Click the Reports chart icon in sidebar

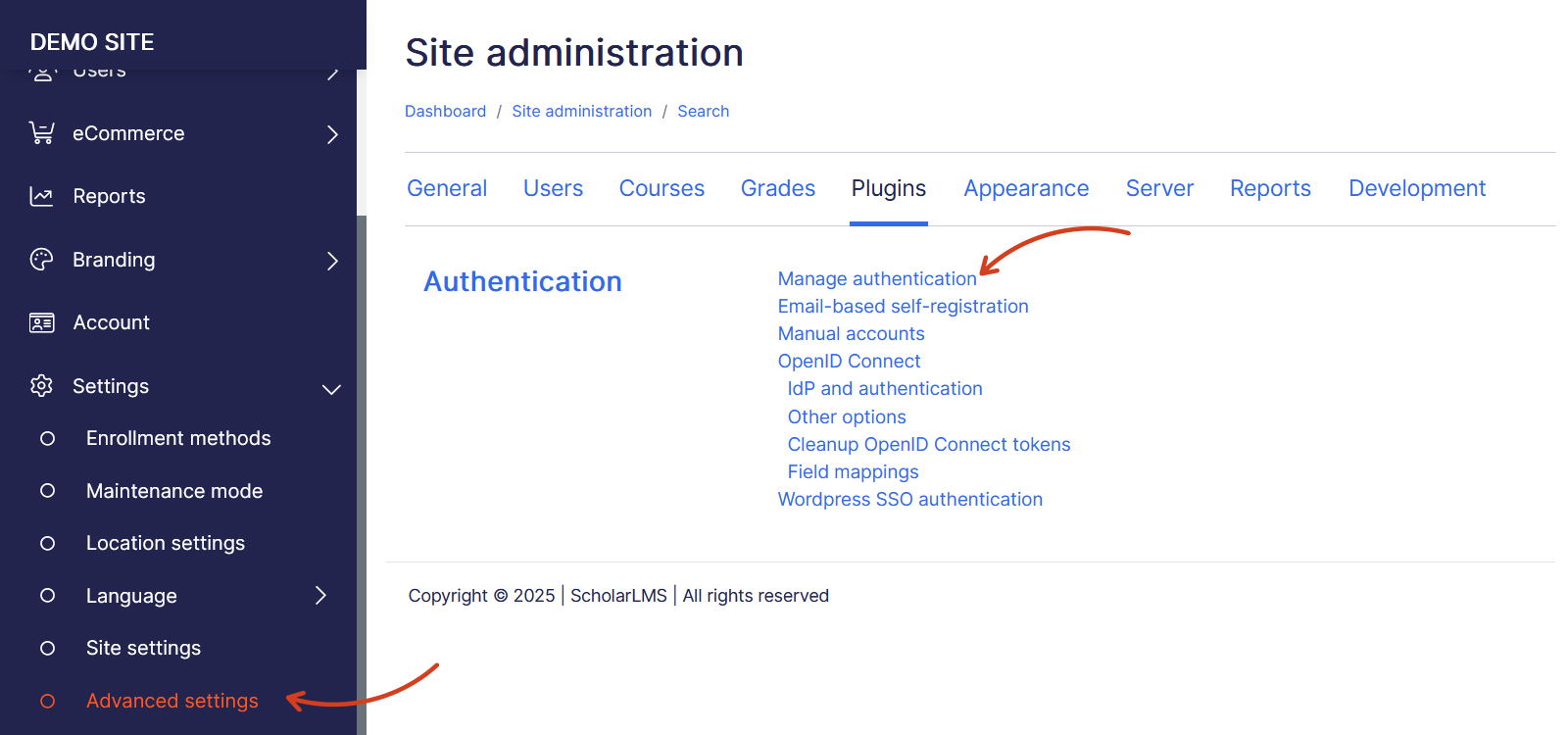(41, 196)
